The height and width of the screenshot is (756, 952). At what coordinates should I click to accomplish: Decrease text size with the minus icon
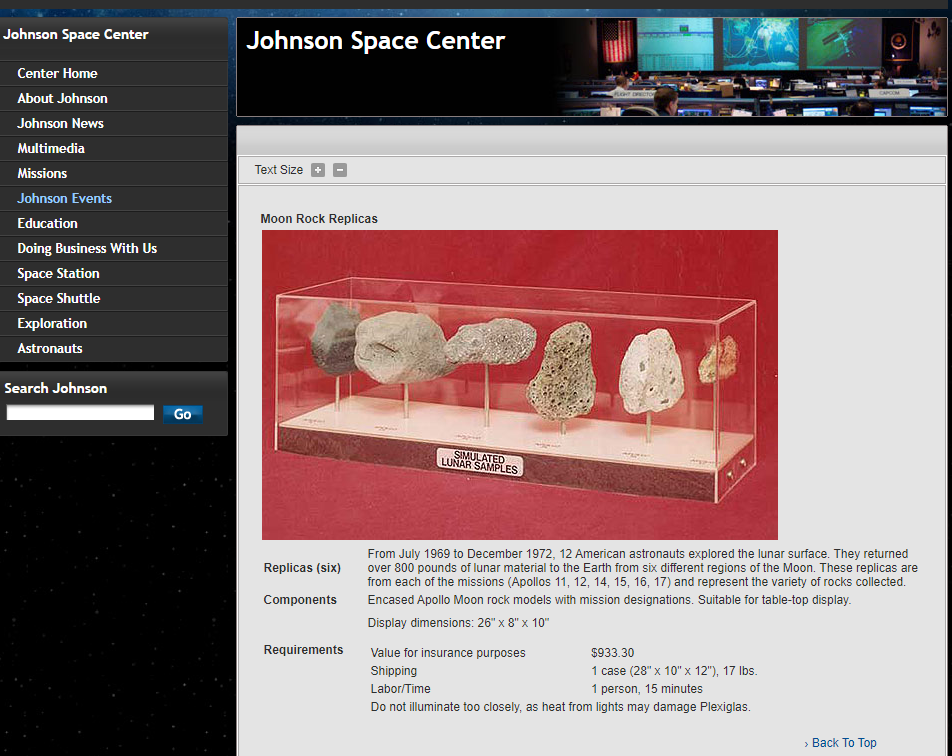tap(340, 170)
